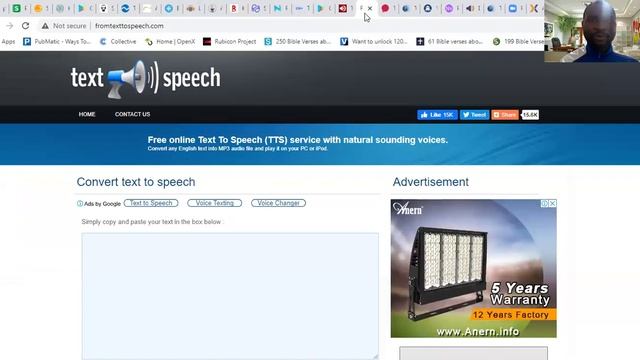Click inside the text-to-speech input box
Screen dimensions: 640x360
(230, 296)
